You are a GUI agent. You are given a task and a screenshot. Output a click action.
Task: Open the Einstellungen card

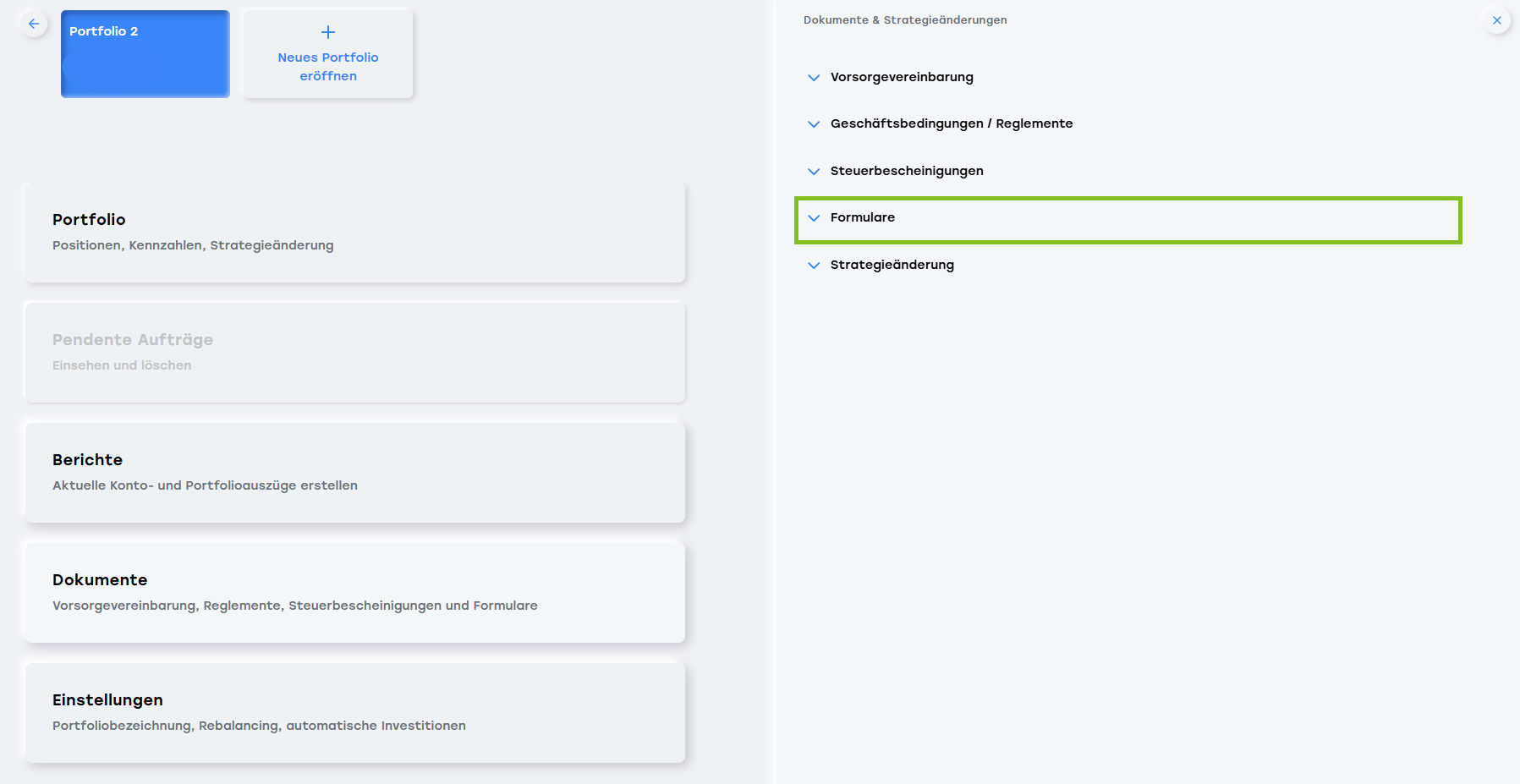pyautogui.click(x=355, y=713)
